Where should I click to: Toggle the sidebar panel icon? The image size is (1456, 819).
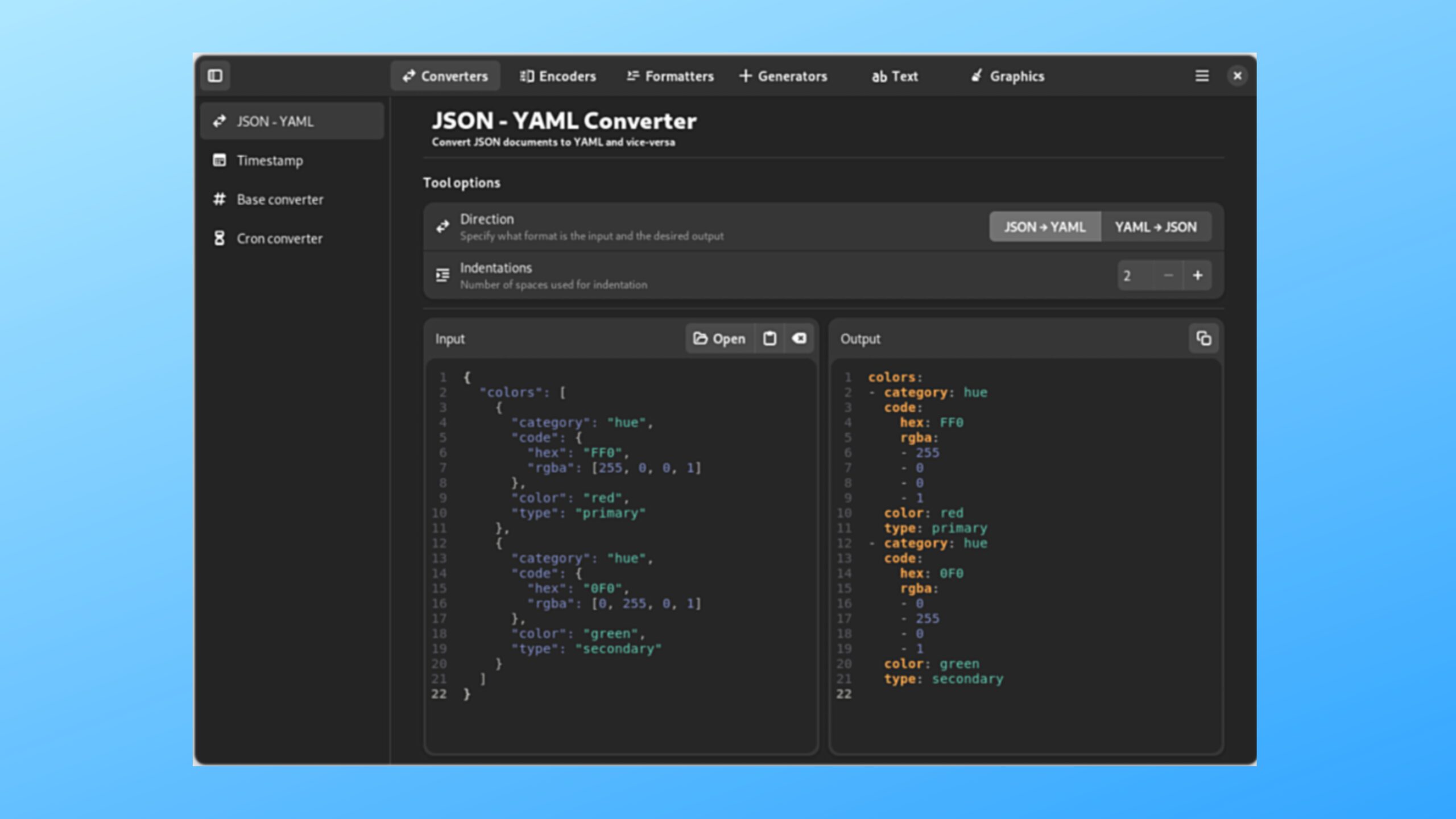[x=215, y=76]
